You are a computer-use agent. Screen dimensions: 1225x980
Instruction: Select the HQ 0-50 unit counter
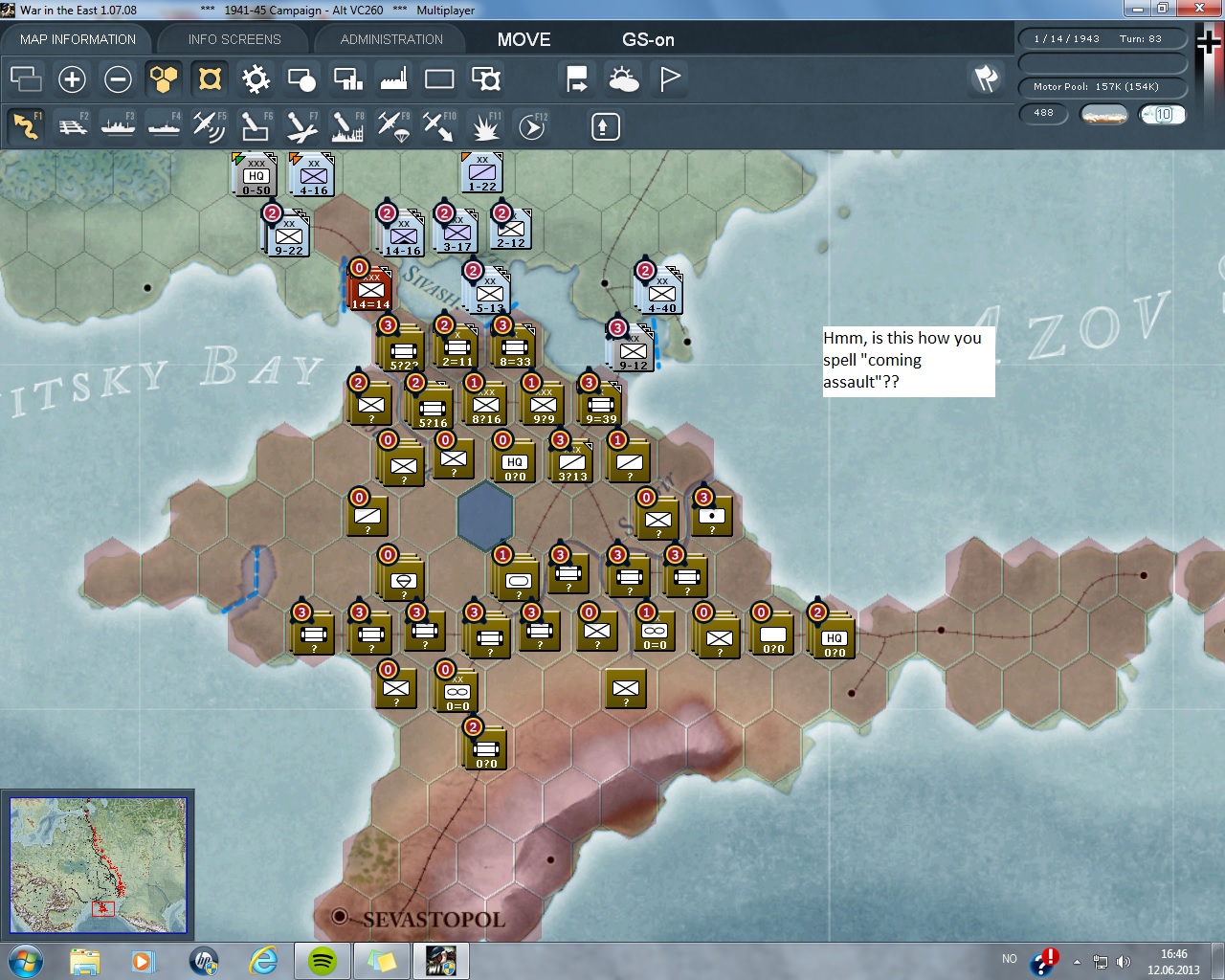coord(256,175)
